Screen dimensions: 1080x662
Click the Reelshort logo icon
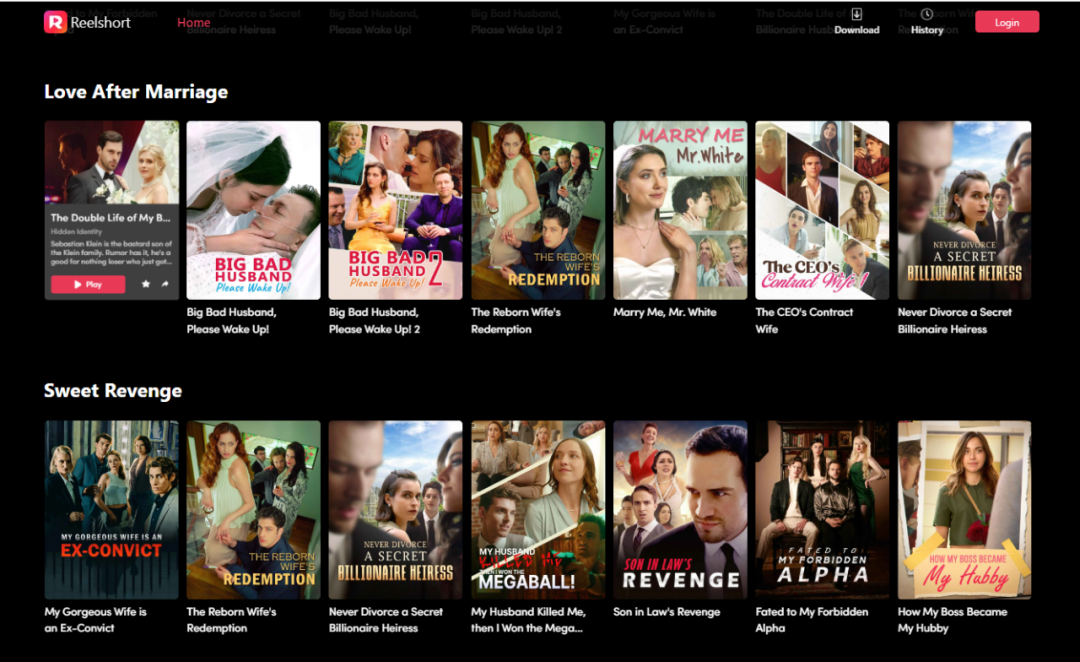(x=55, y=22)
